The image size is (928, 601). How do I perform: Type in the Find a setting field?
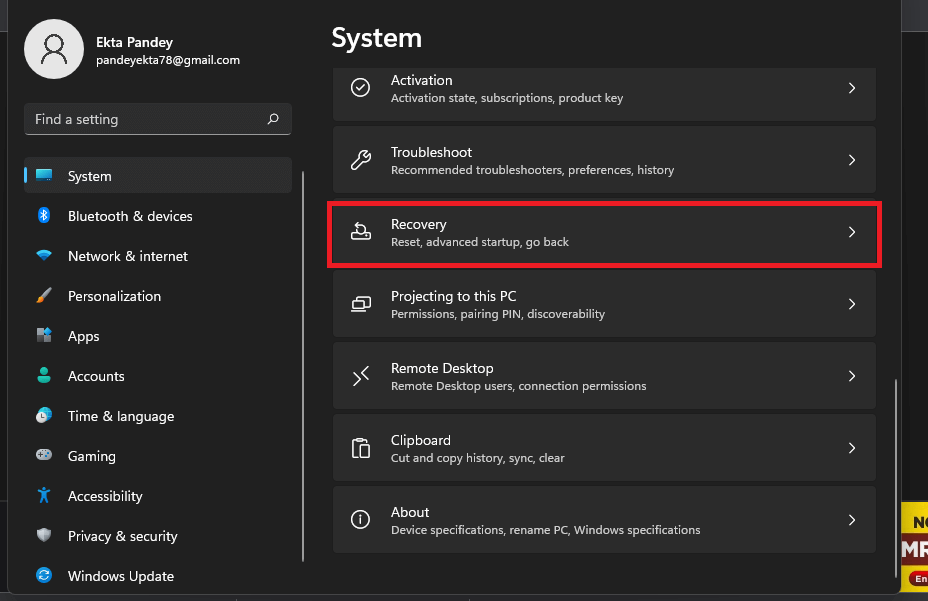145,119
